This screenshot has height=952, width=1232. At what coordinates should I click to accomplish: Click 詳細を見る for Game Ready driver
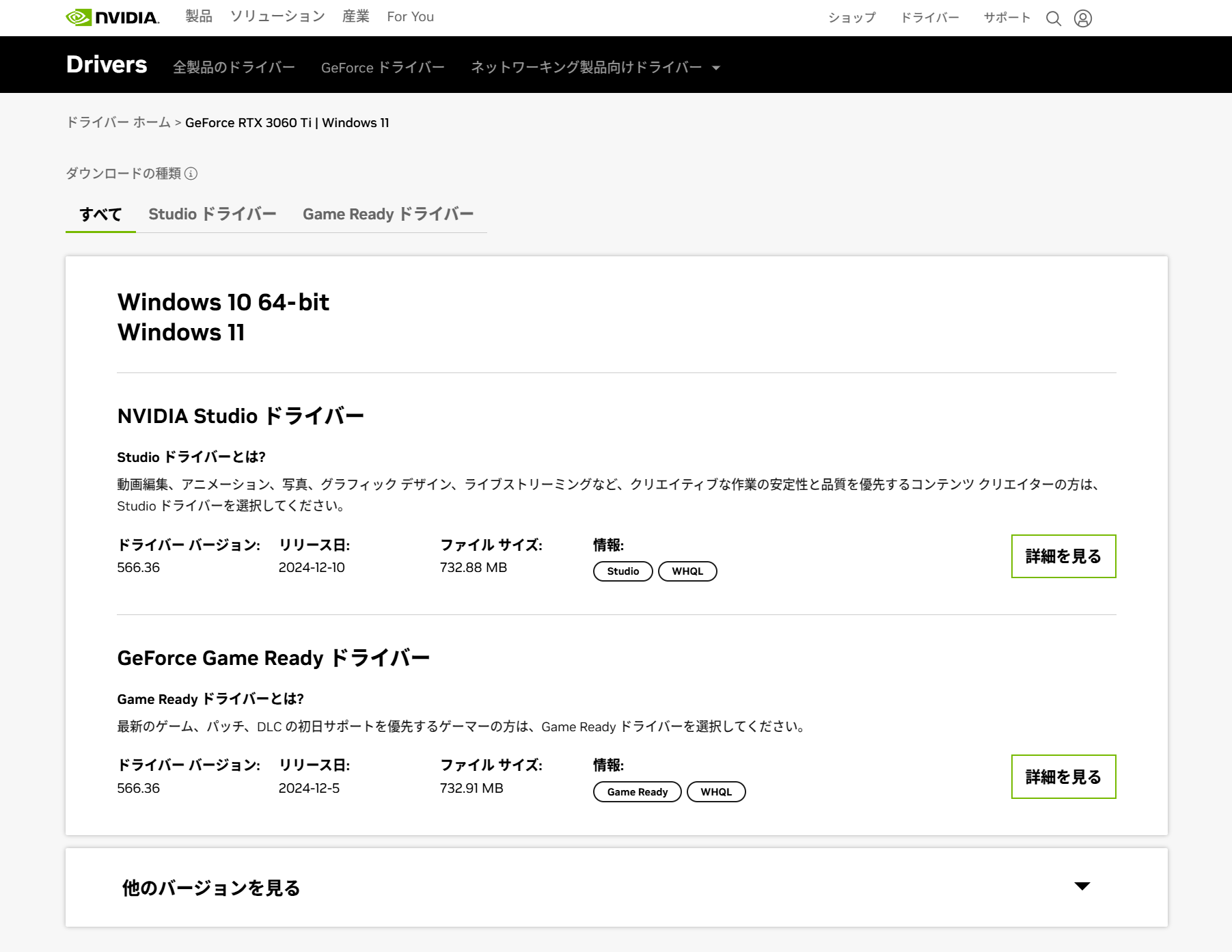point(1063,776)
